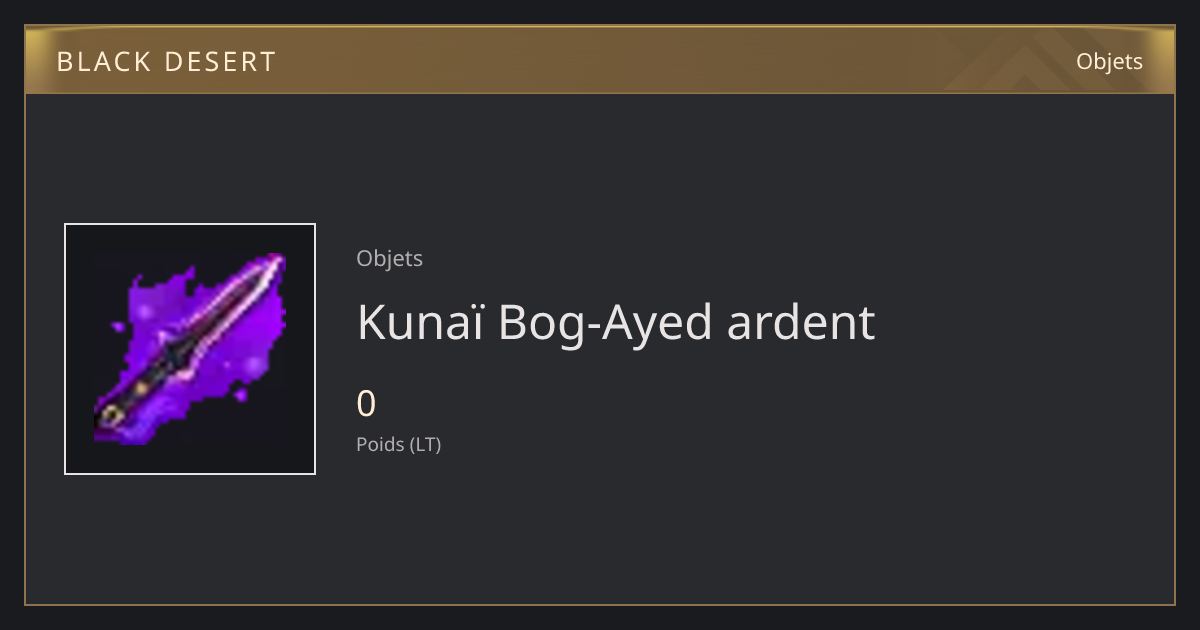This screenshot has height=630, width=1200.
Task: Select the Objets category label above the title
Action: (390, 258)
